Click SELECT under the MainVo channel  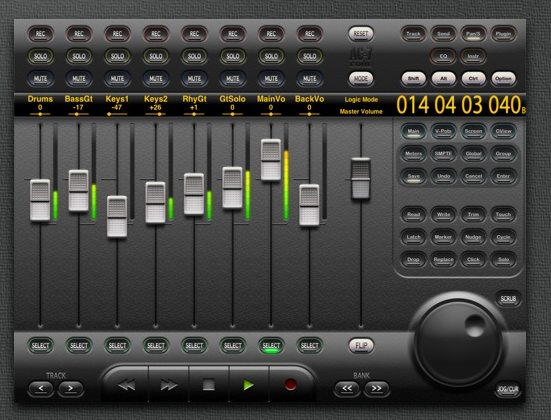[271, 346]
